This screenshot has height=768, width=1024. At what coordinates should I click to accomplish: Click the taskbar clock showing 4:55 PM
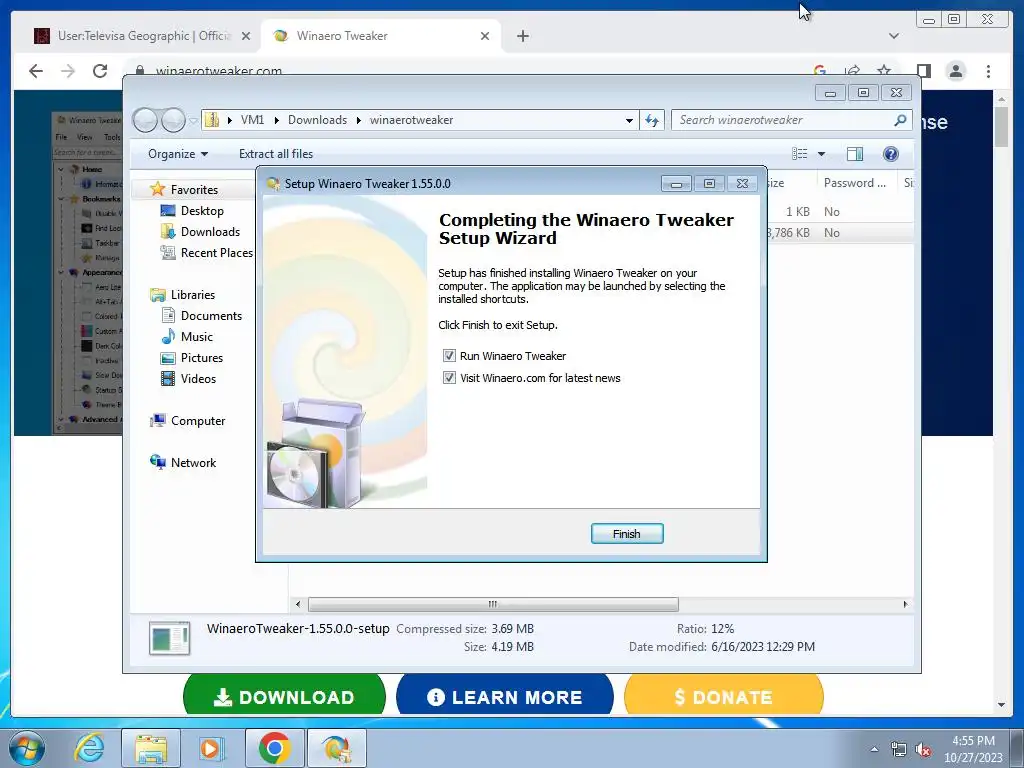pos(973,749)
